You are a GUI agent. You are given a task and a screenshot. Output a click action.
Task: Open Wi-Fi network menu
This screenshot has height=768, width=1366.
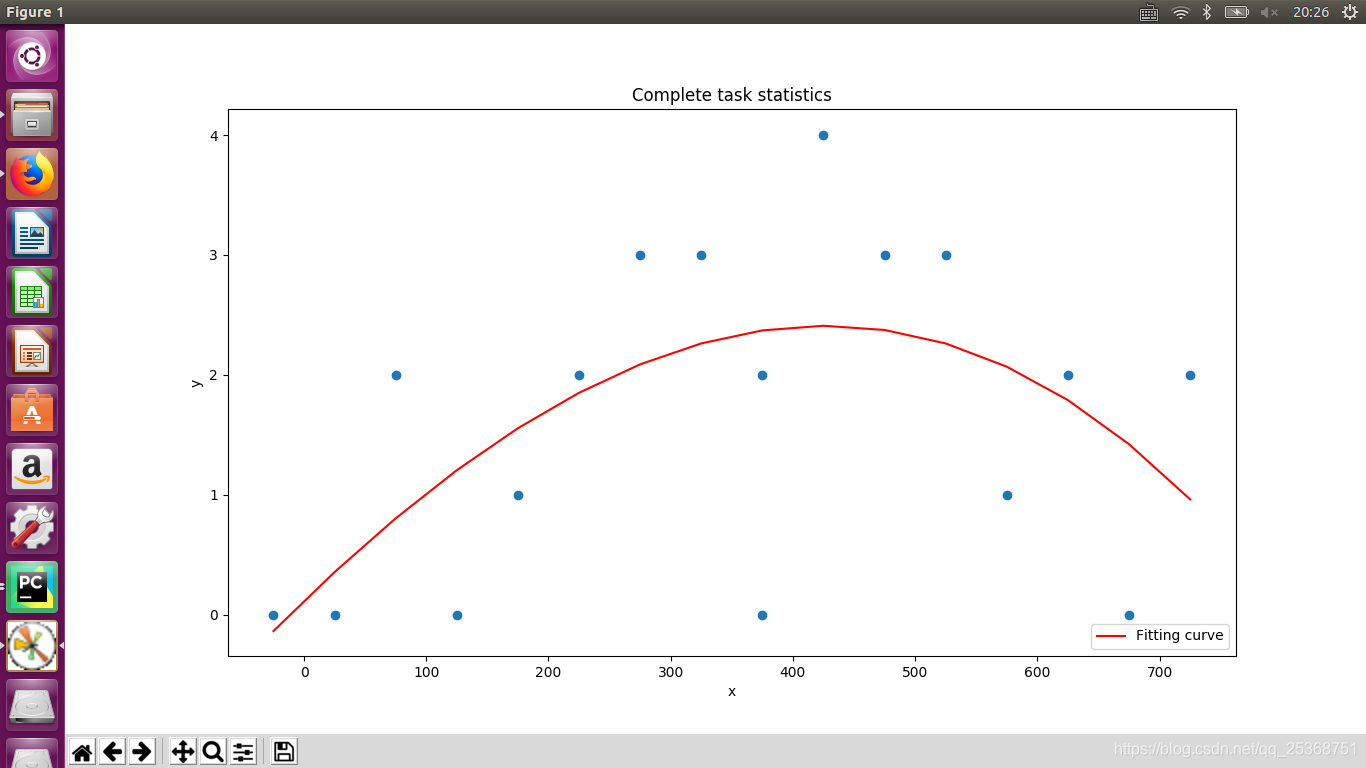point(1180,12)
